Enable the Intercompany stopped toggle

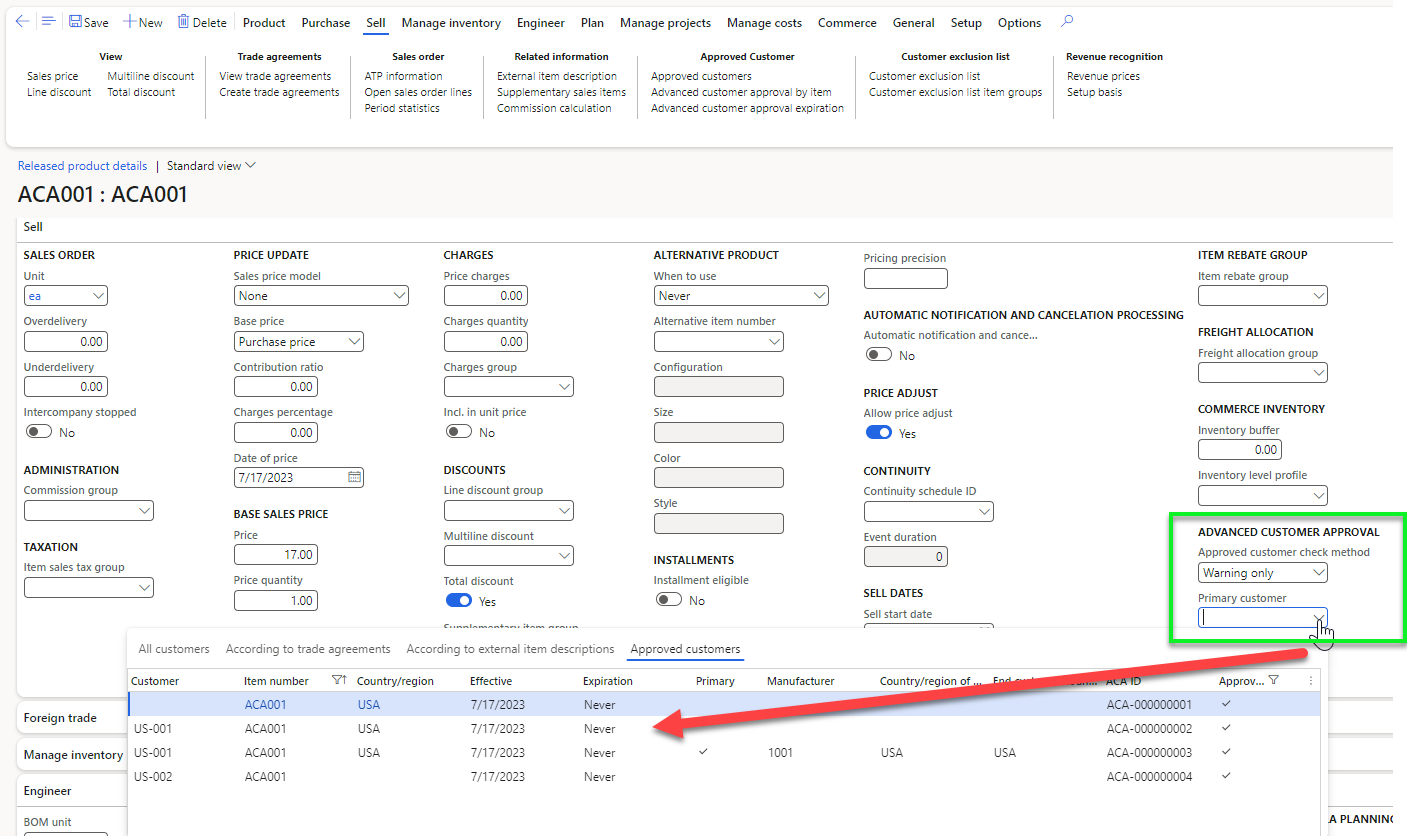(x=38, y=431)
